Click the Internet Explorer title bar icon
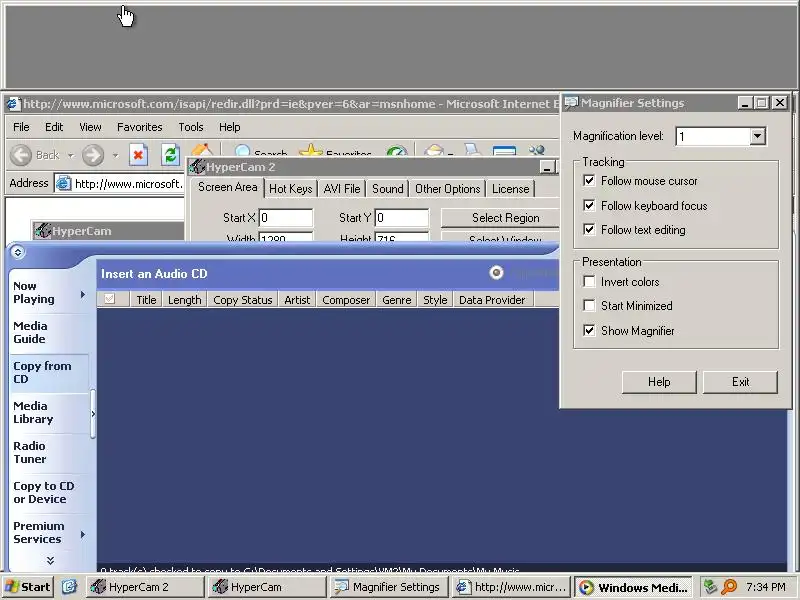This screenshot has height=600, width=800. [x=13, y=104]
